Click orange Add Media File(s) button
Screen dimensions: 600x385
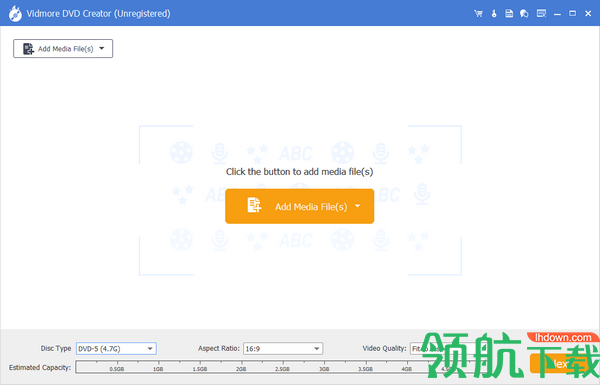click(x=299, y=206)
